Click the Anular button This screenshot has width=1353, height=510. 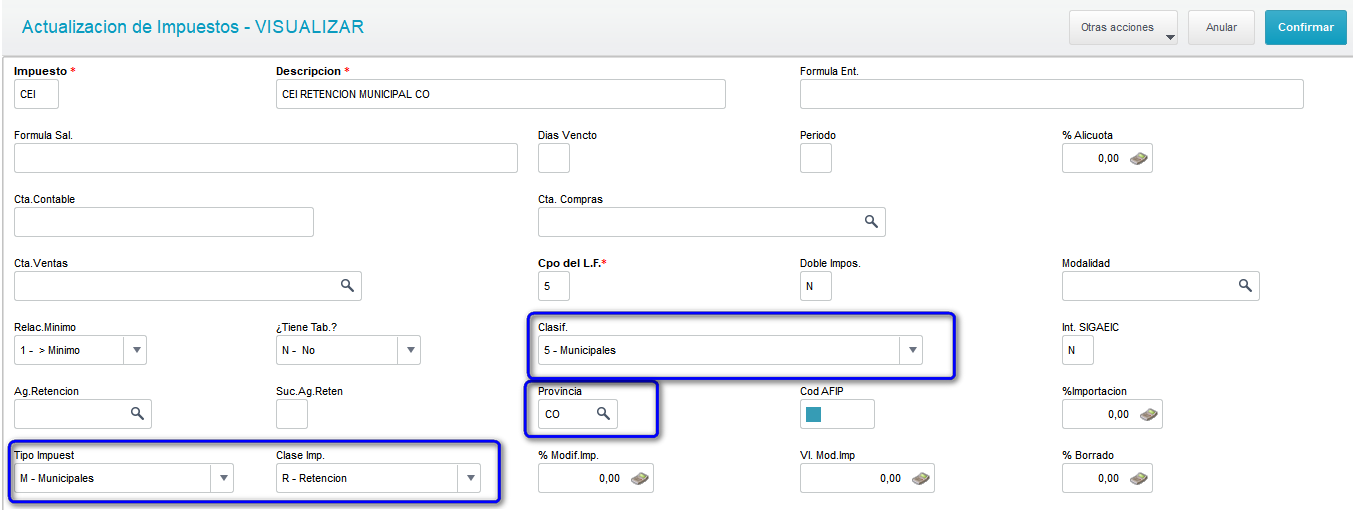[x=1221, y=28]
